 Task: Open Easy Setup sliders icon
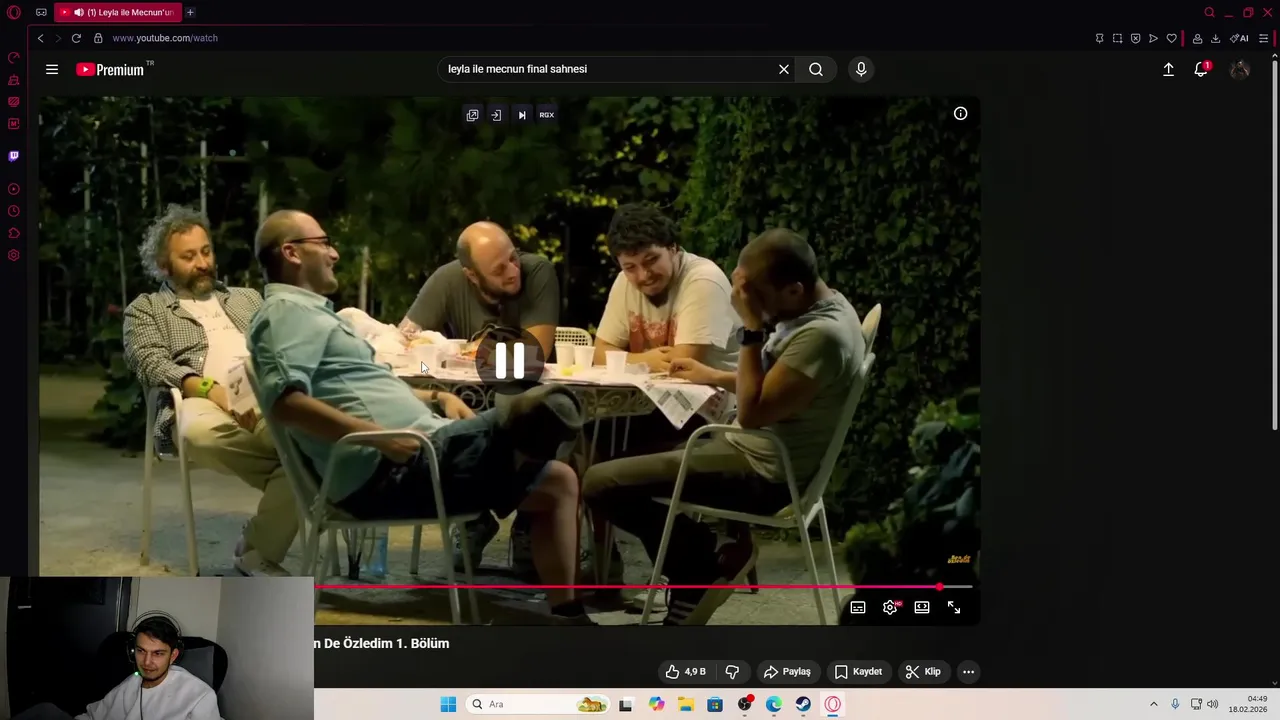[x=1263, y=38]
